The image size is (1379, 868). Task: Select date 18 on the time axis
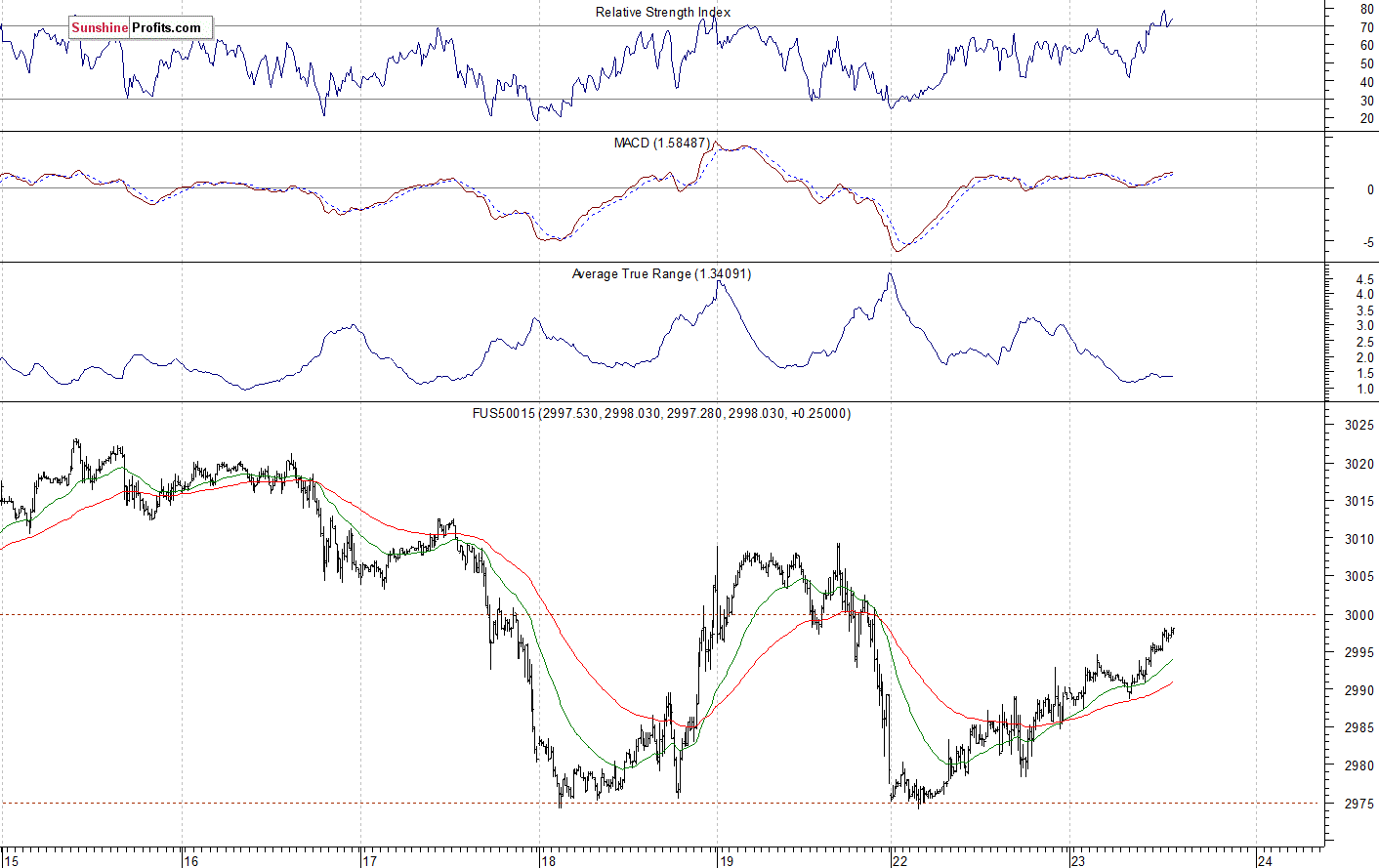click(x=548, y=860)
